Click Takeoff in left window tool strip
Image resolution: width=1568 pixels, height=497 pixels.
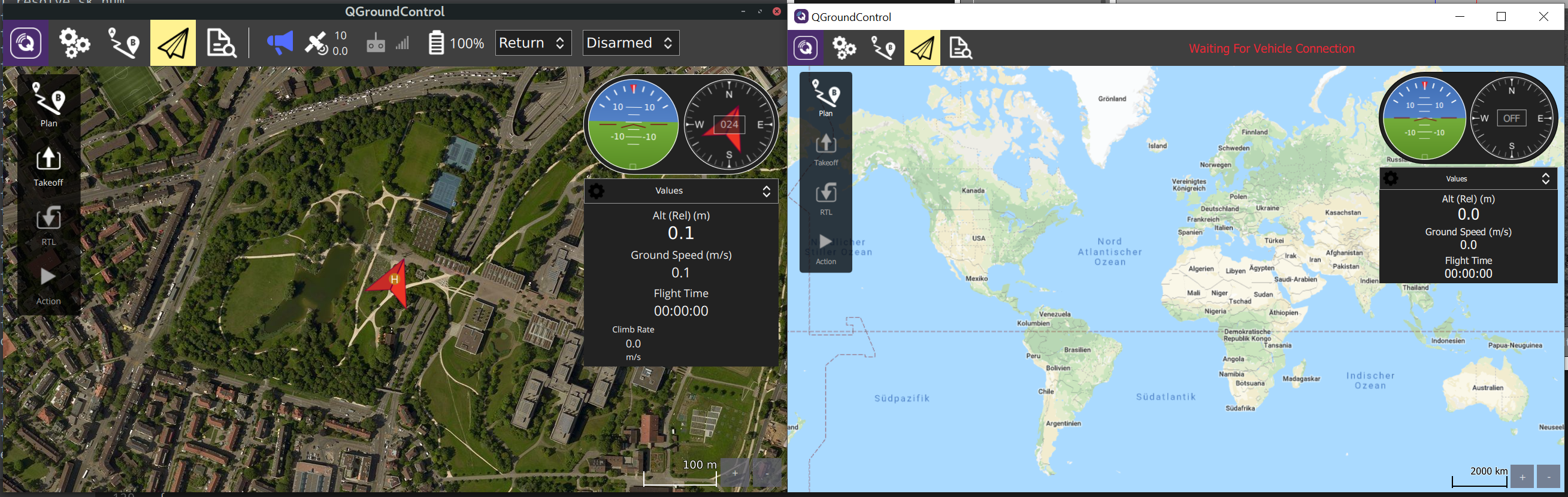point(49,166)
